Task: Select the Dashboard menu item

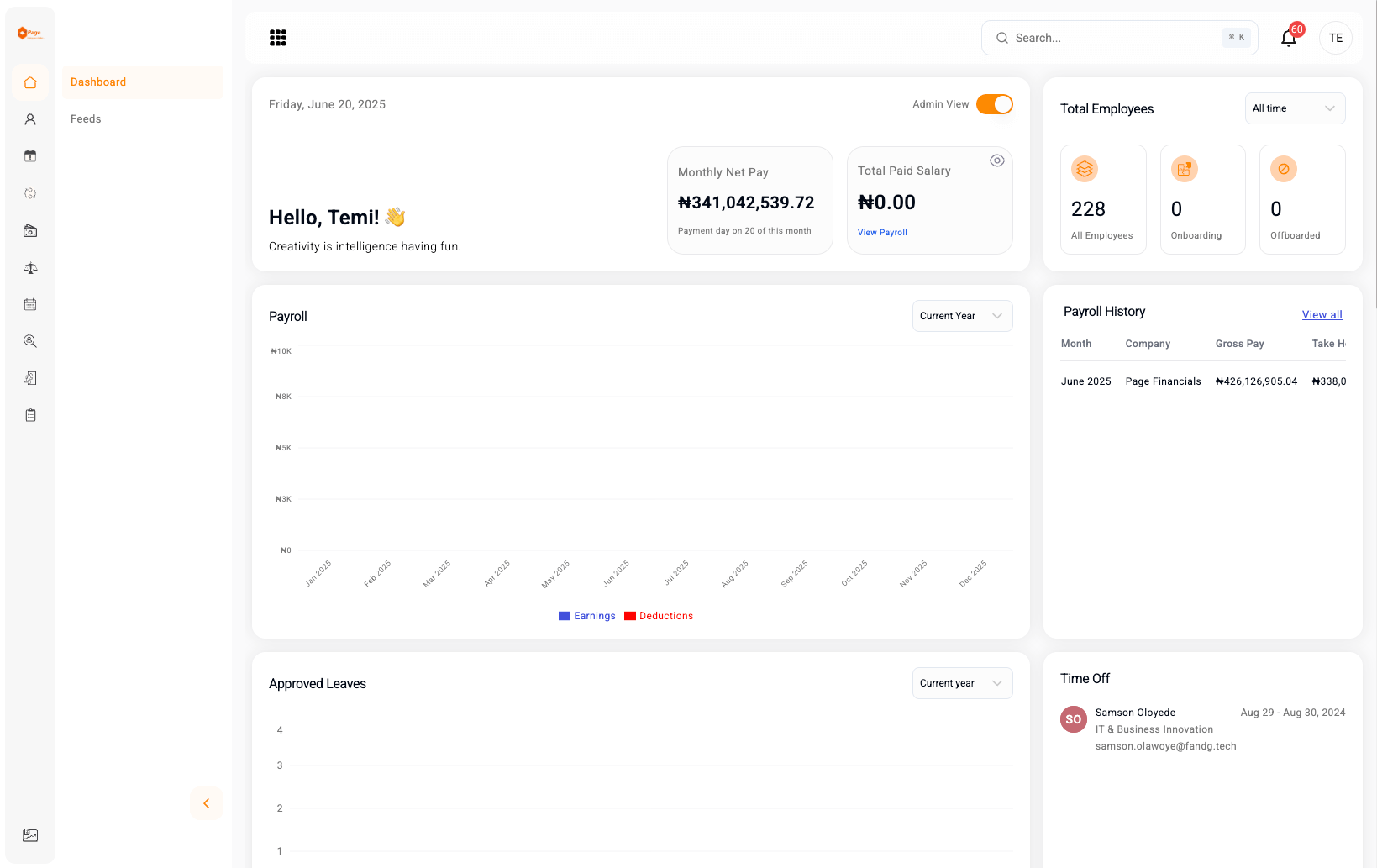Action: pos(98,82)
